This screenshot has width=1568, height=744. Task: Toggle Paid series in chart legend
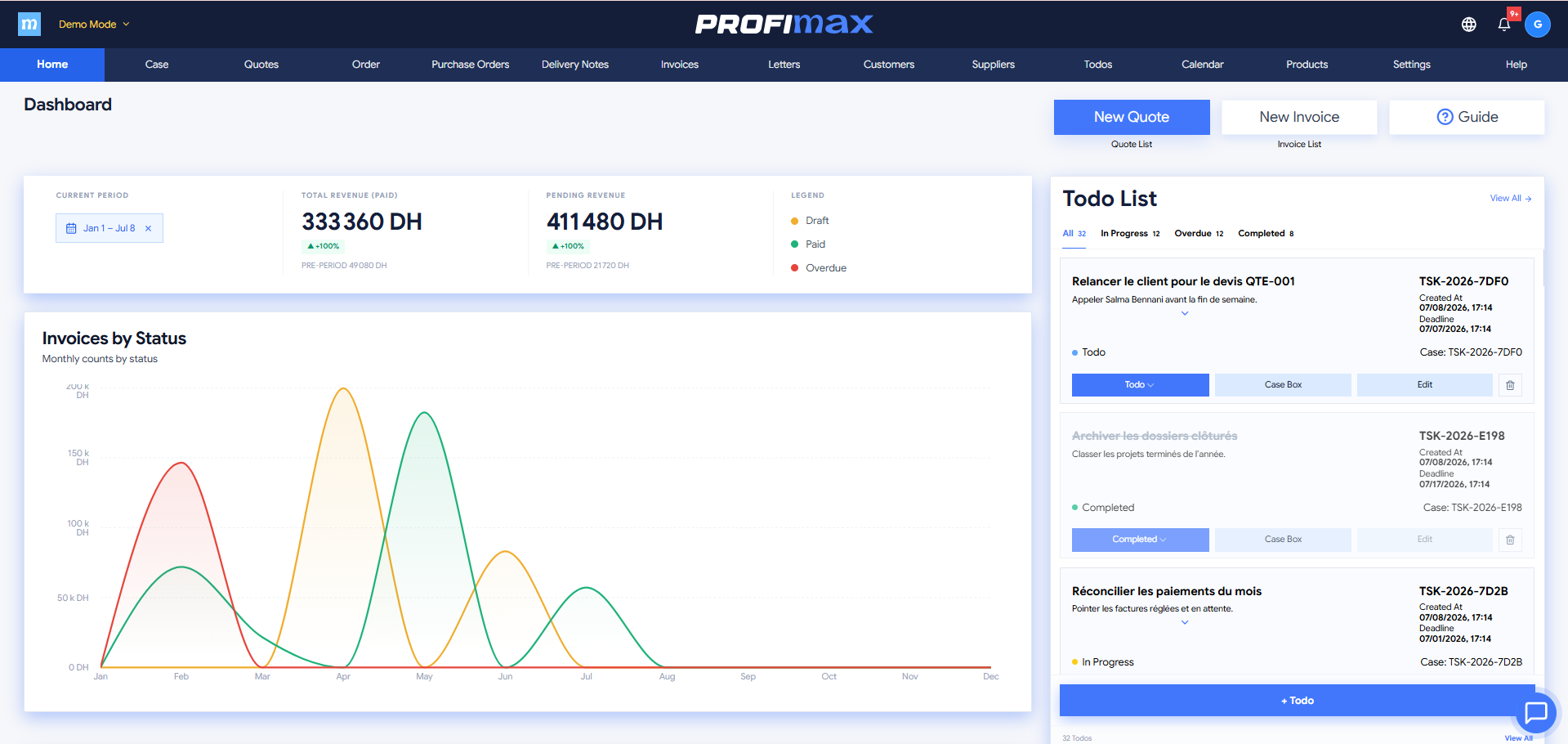tap(808, 244)
